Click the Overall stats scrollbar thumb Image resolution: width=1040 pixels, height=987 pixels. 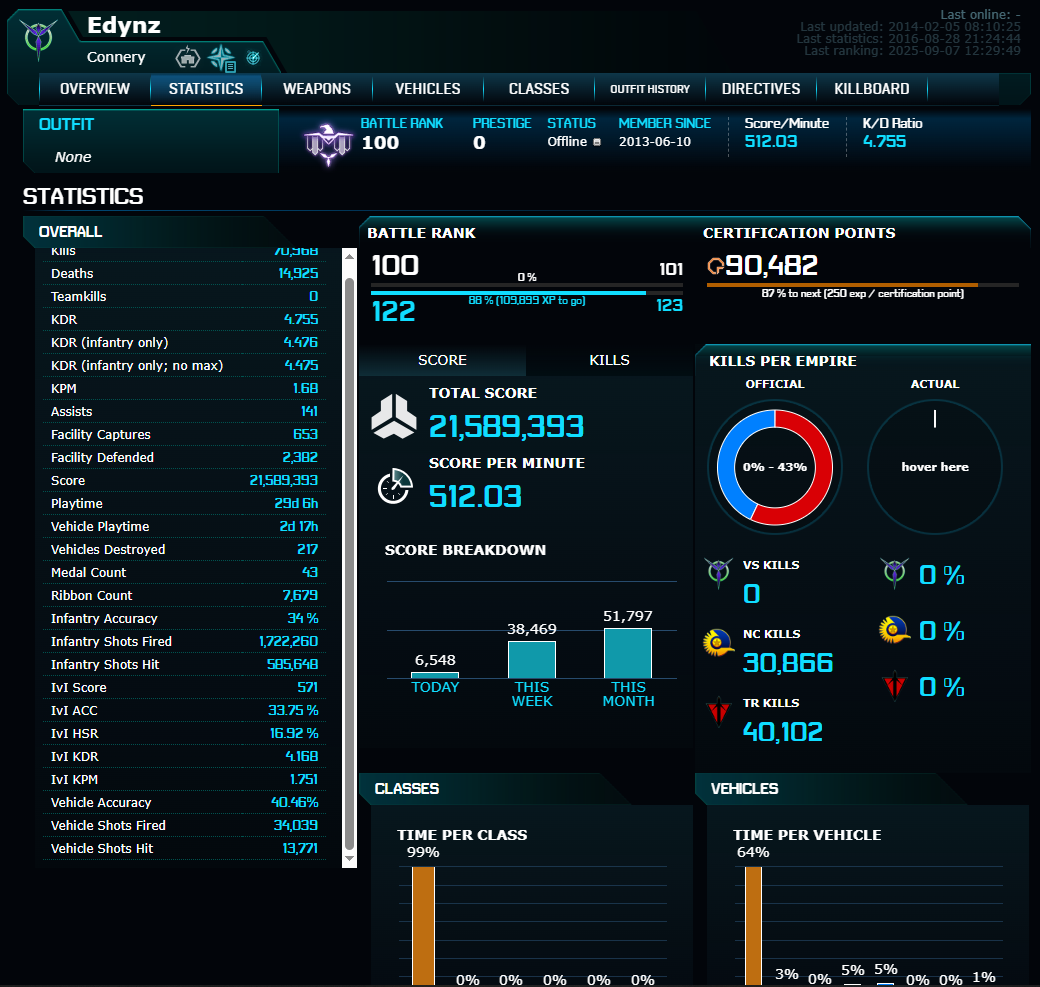(350, 564)
